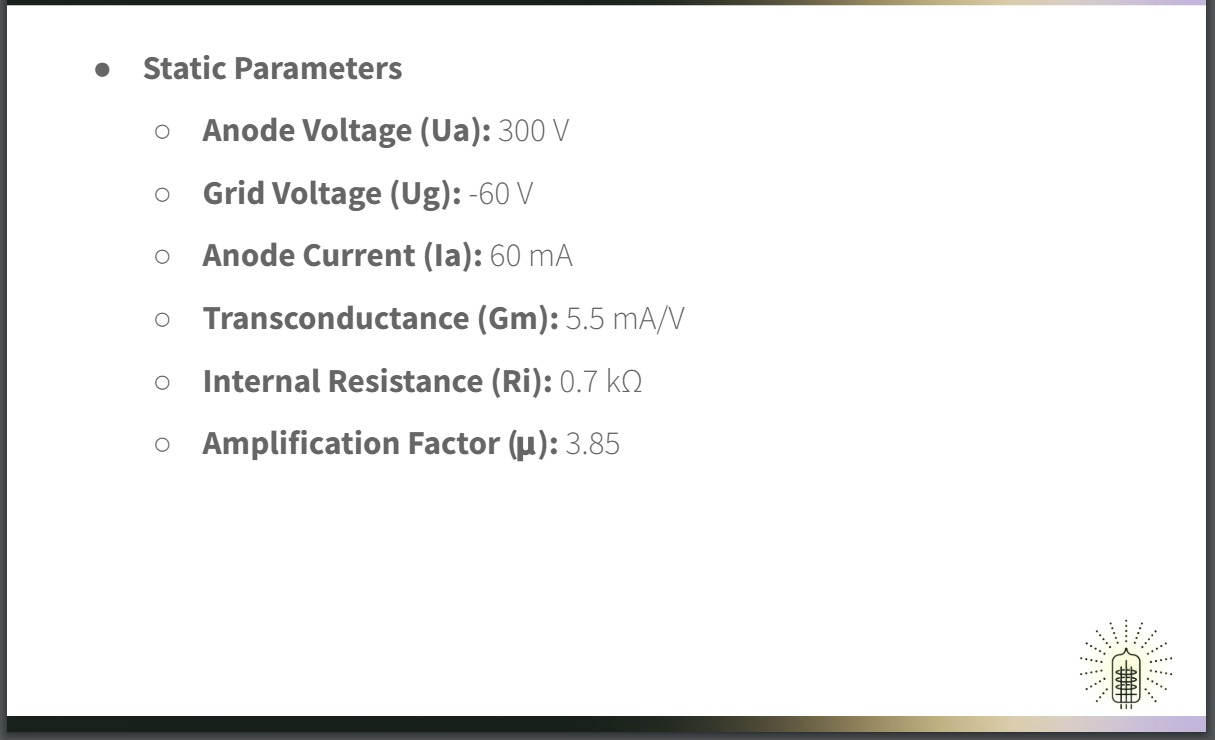This screenshot has width=1215, height=740.
Task: Select the Anode Current (Ia) label
Action: (342, 256)
